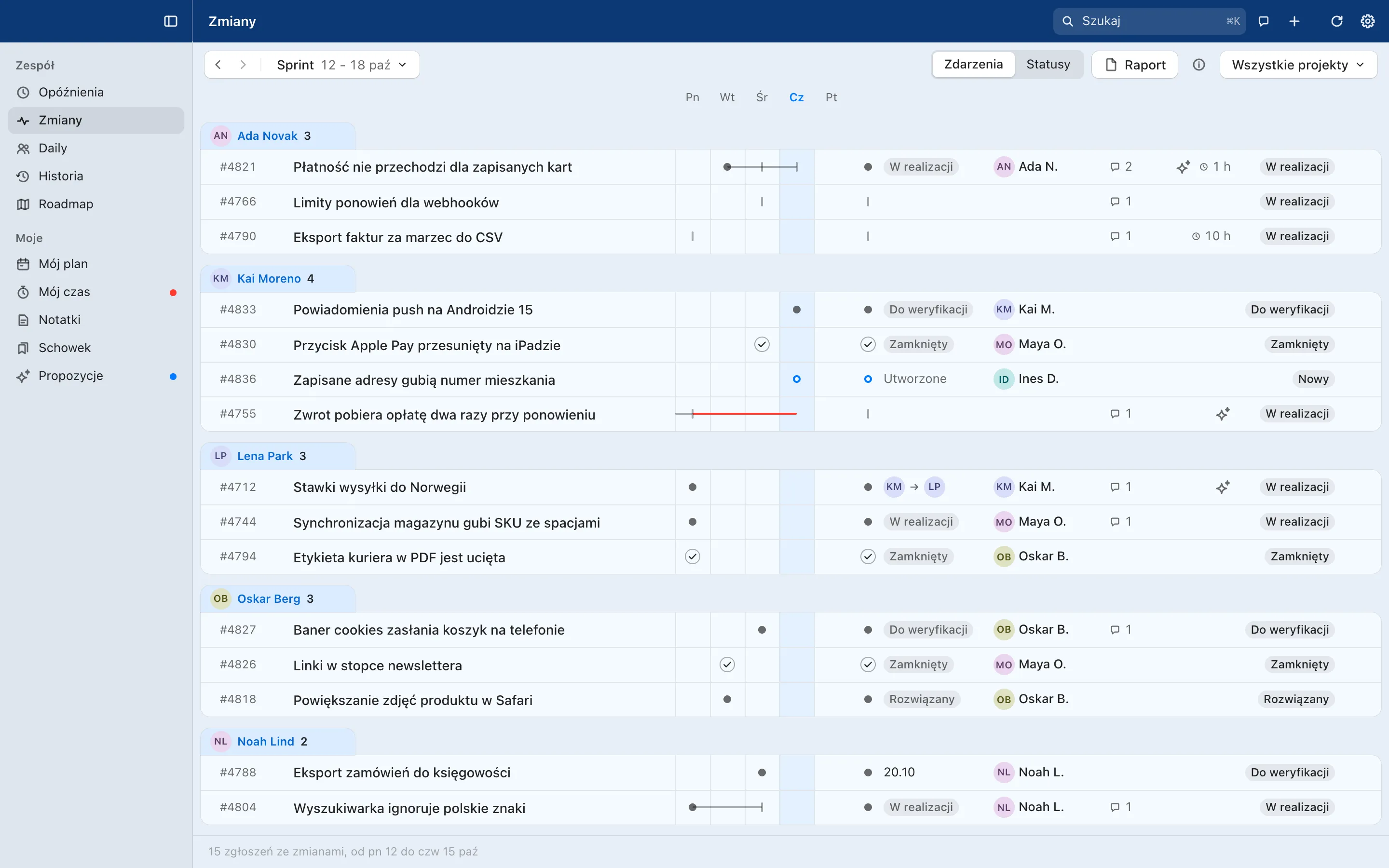Image resolution: width=1389 pixels, height=868 pixels.
Task: Click the Rozwiązany status badge at right of #4818
Action: (1296, 699)
